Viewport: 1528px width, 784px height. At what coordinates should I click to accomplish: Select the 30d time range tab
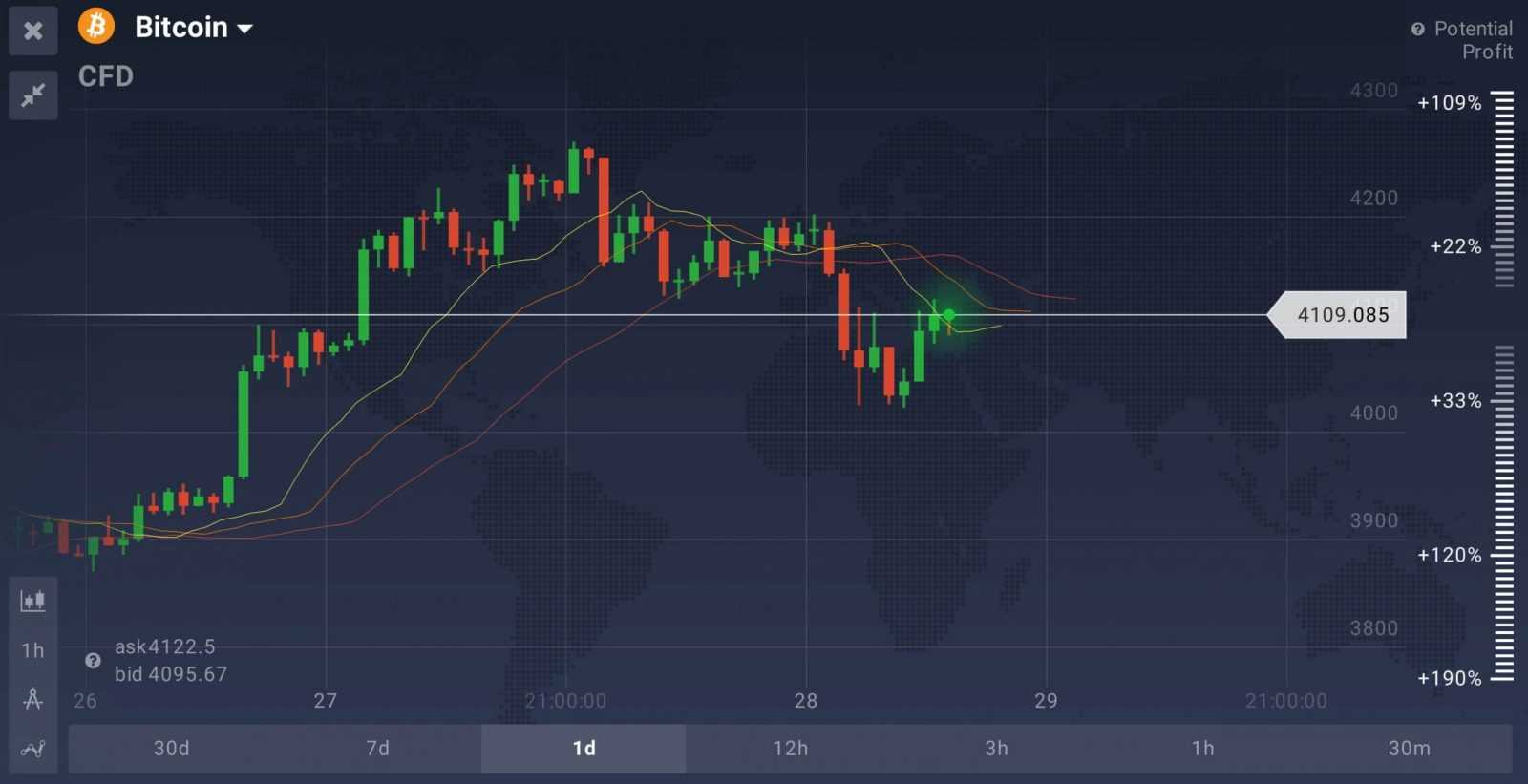172,748
